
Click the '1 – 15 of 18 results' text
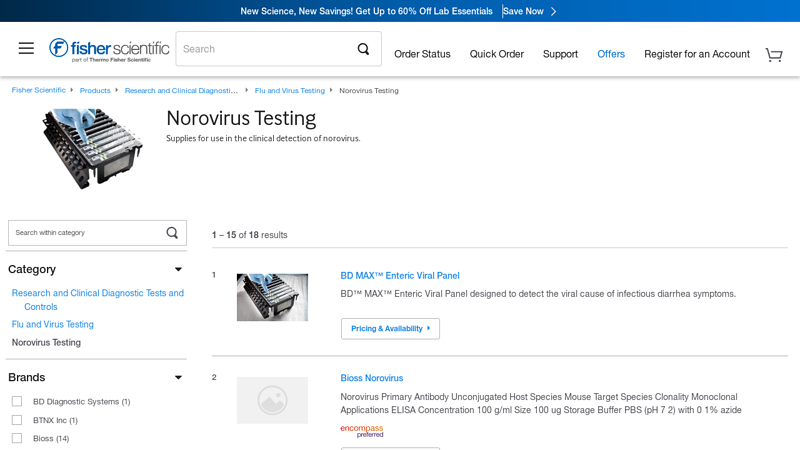tap(249, 235)
